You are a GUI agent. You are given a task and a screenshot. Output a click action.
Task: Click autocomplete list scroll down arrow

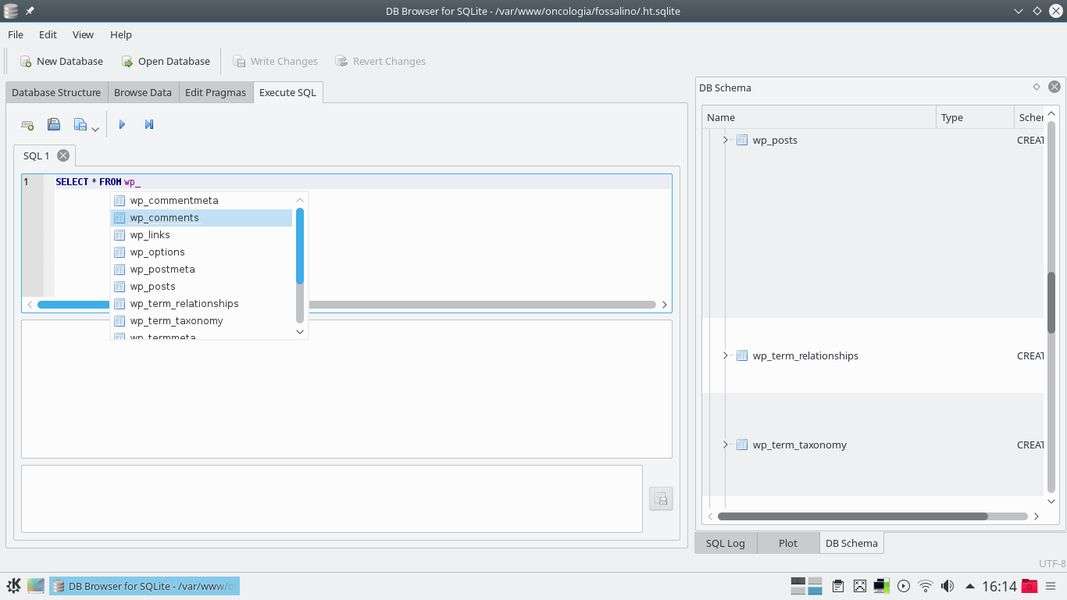click(x=300, y=332)
